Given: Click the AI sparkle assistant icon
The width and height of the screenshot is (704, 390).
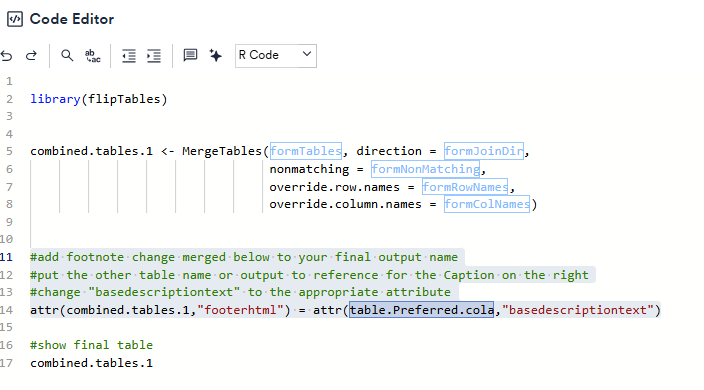Looking at the screenshot, I should (216, 55).
